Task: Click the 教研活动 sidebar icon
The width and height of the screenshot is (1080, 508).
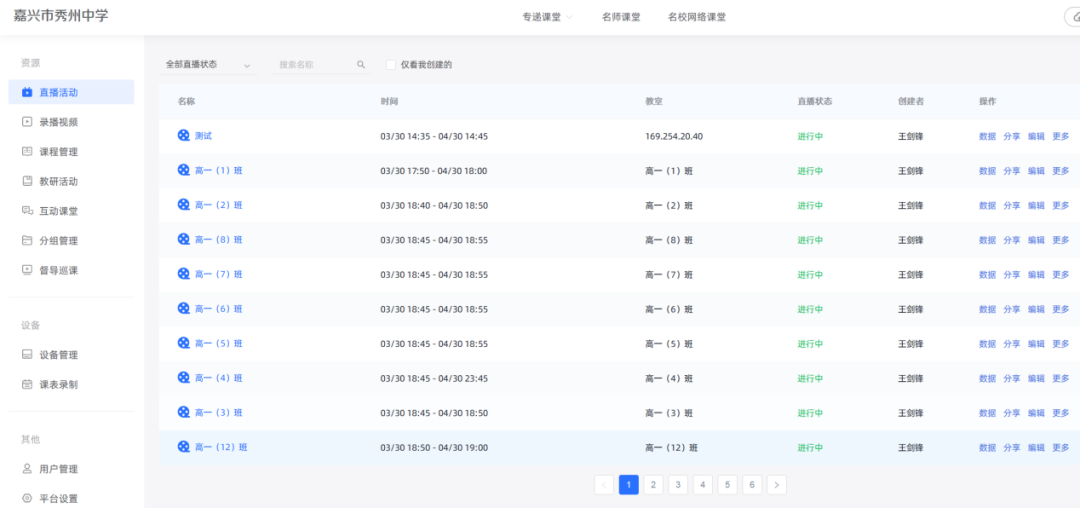Action: [x=27, y=181]
